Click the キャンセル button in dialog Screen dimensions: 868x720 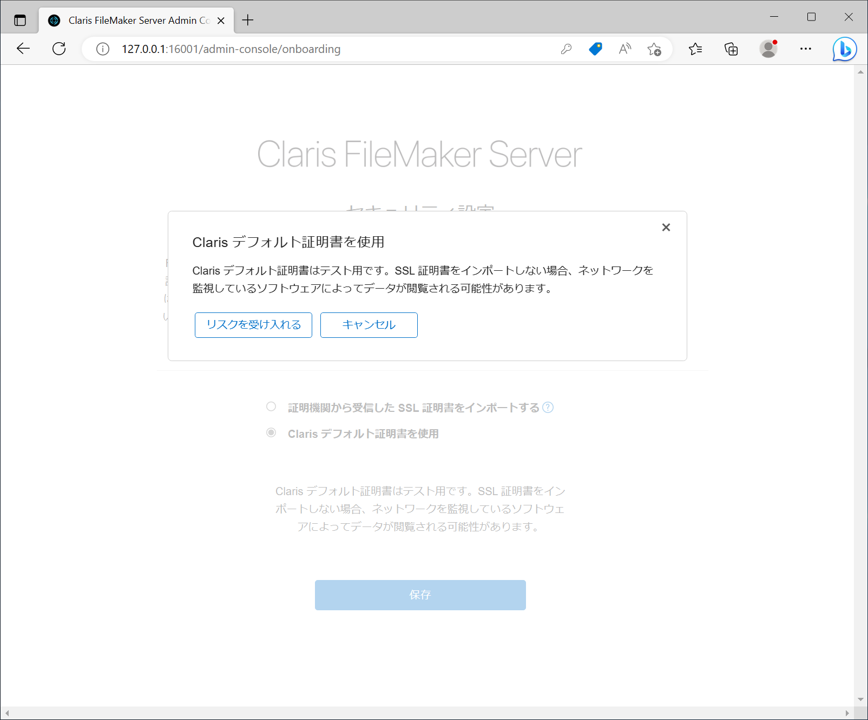[x=369, y=325]
